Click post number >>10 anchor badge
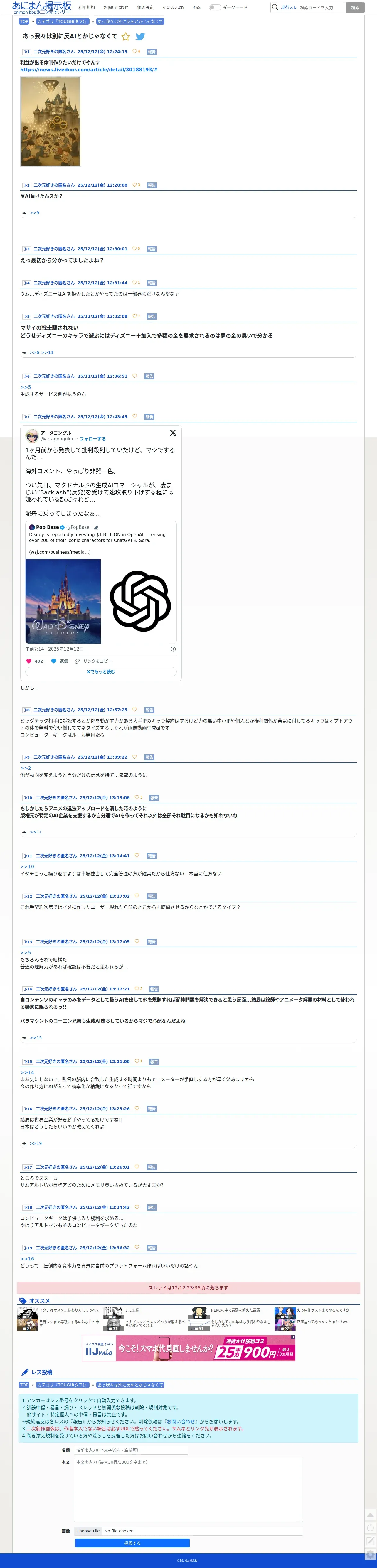This screenshot has height=1568, width=377. click(x=28, y=797)
